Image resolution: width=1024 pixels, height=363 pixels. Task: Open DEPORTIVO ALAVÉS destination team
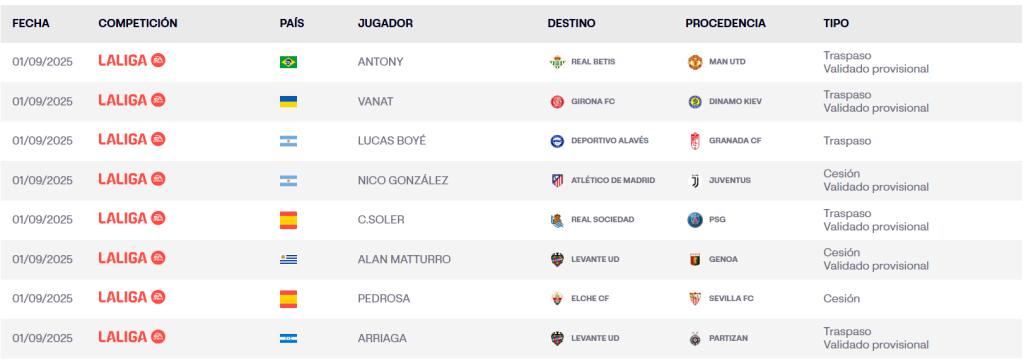tap(610, 141)
